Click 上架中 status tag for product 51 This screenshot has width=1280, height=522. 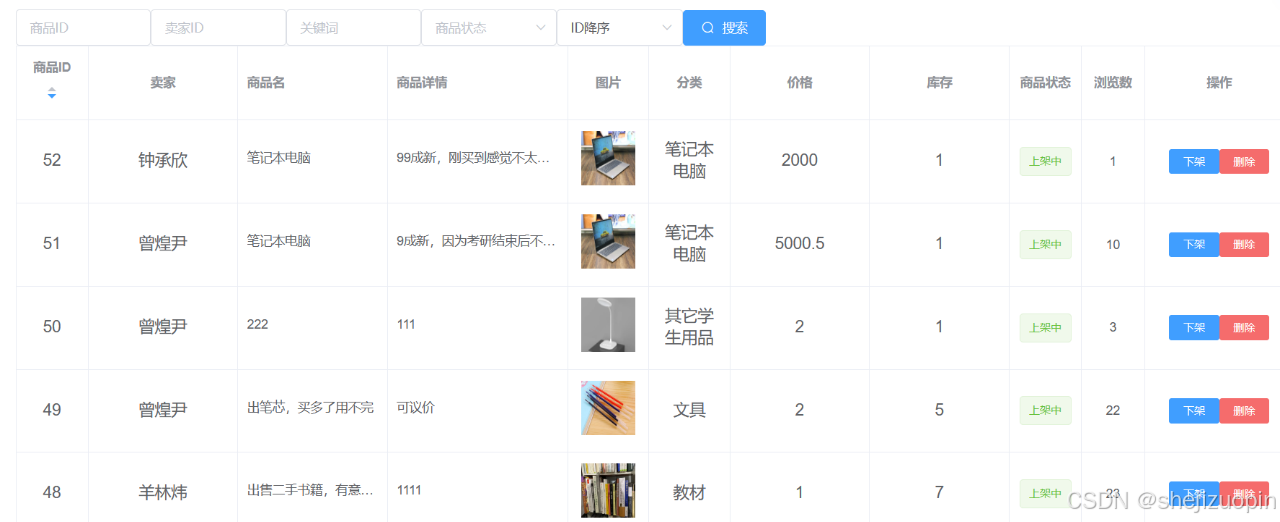point(1045,244)
